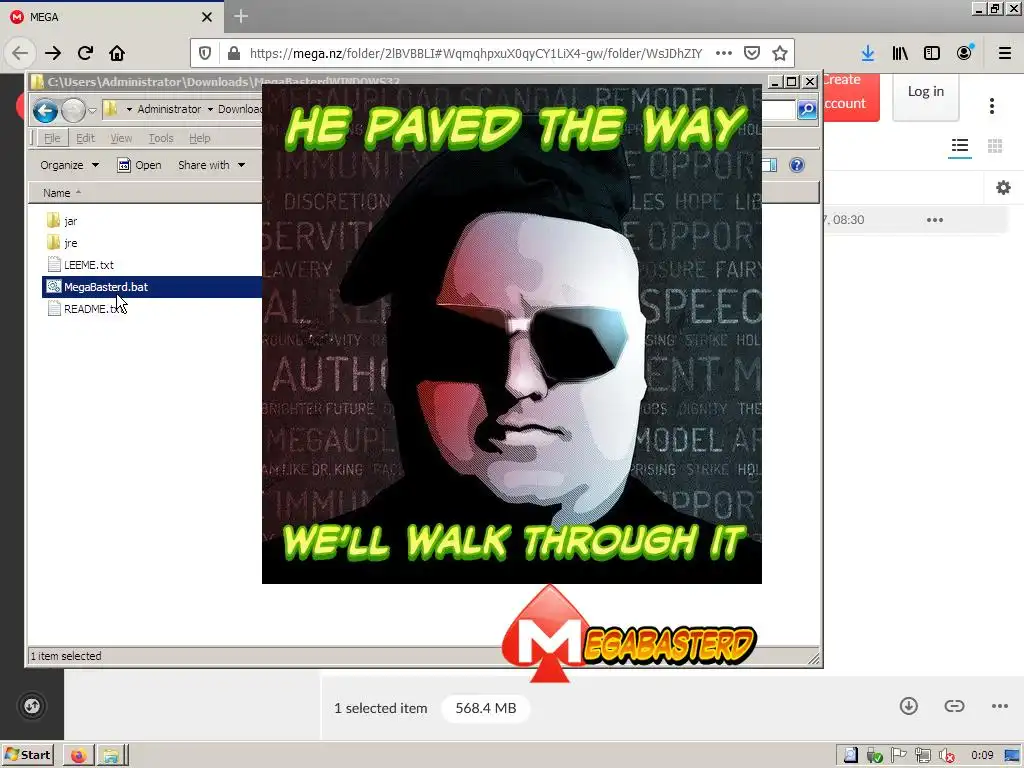Click Log in on MEGA page

click(925, 91)
